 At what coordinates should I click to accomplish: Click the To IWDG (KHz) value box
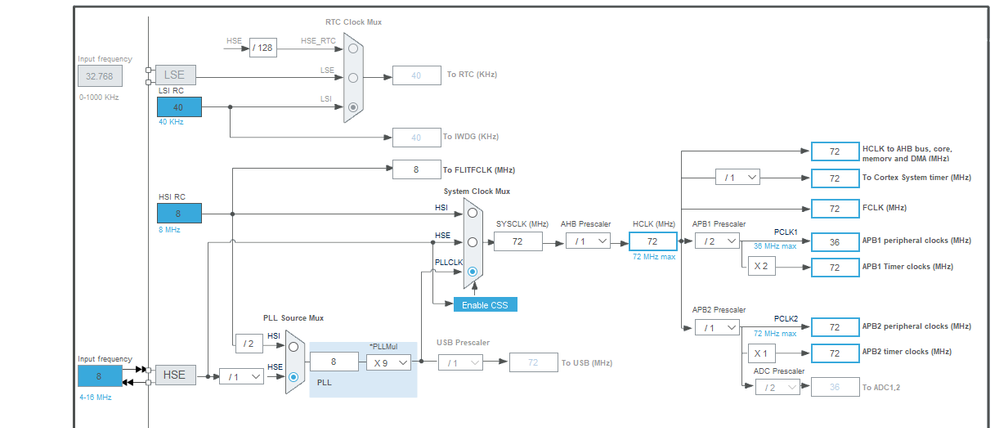coord(417,137)
